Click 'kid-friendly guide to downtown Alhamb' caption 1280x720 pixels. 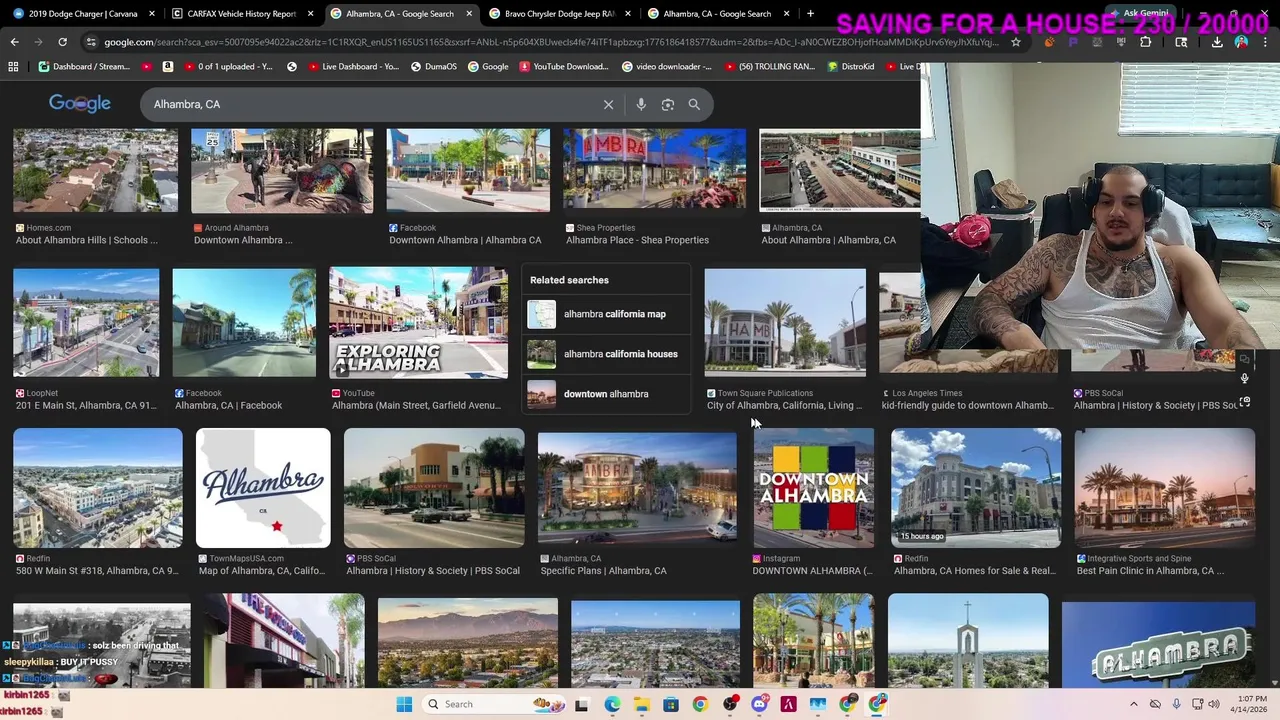click(x=968, y=405)
